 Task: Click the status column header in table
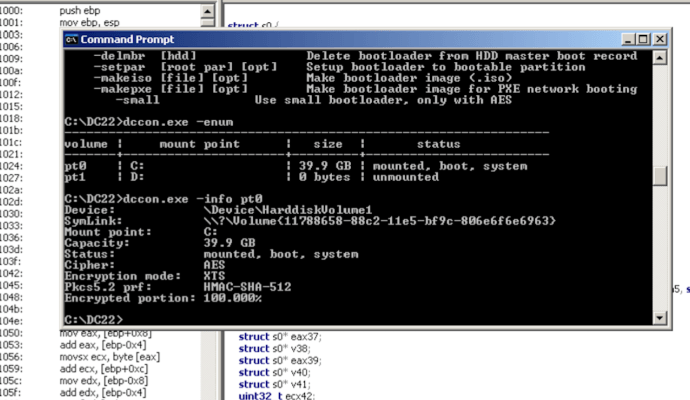(439, 144)
